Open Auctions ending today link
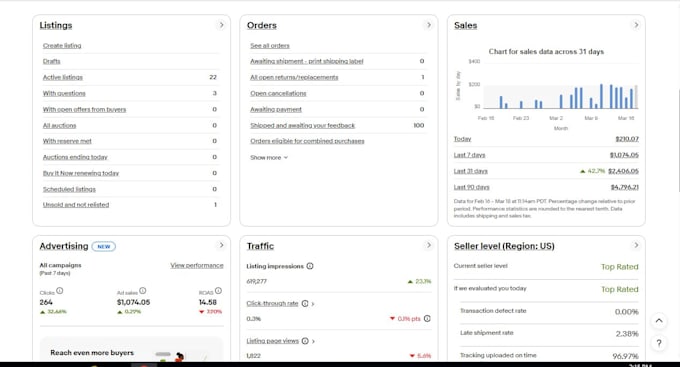Viewport: 680px width, 367px height. (75, 157)
